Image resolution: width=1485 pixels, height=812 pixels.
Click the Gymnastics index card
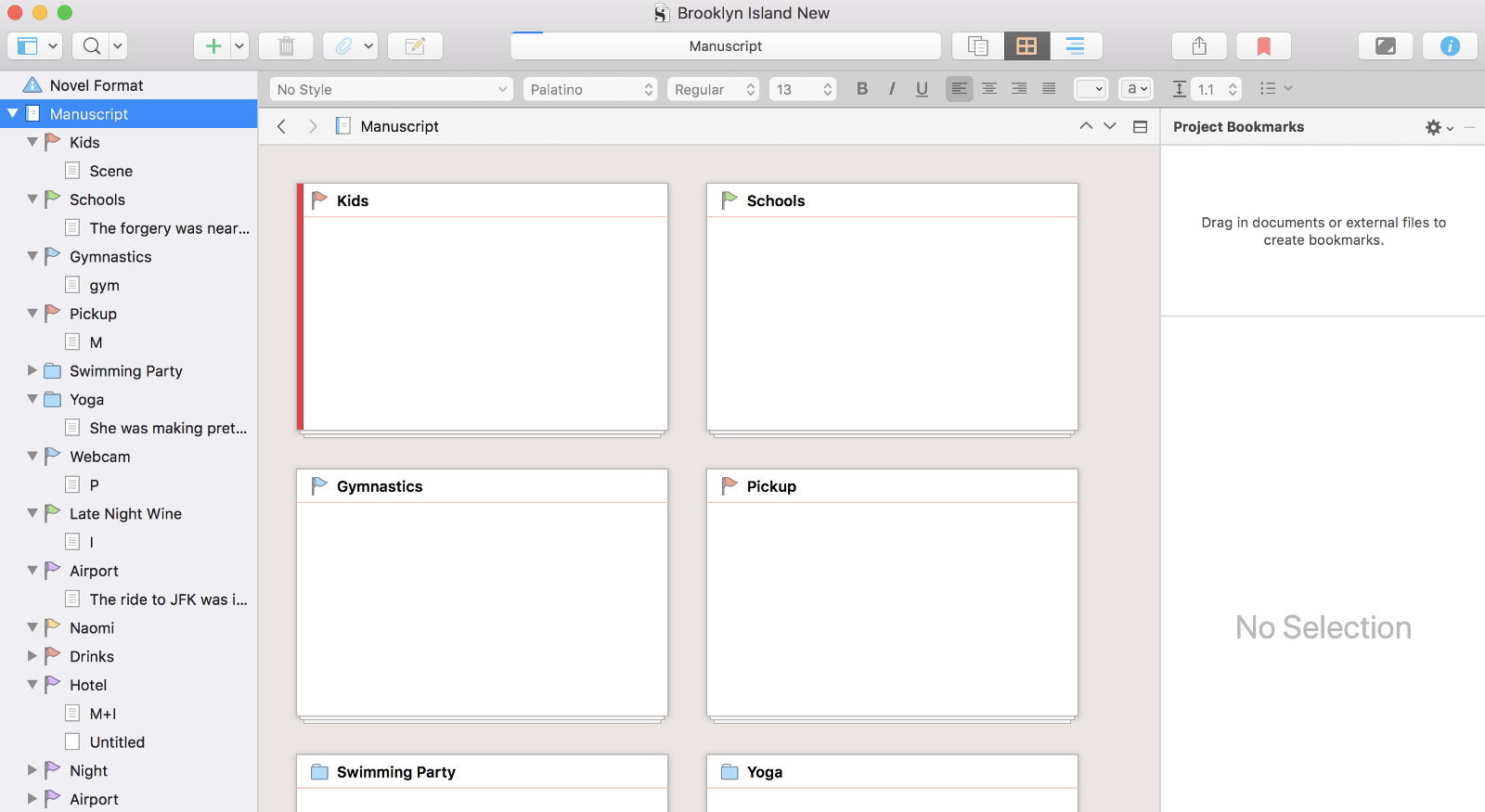click(482, 594)
